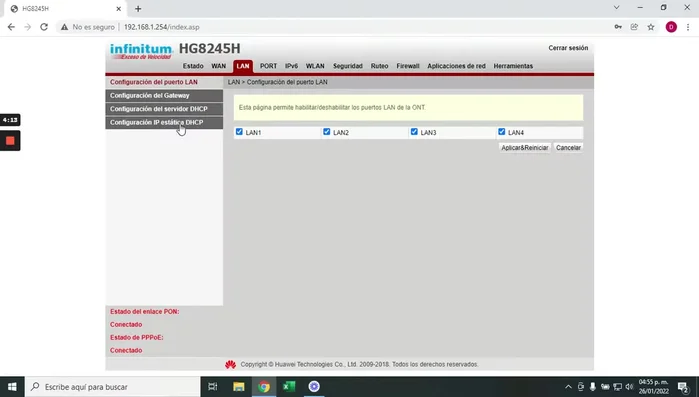Click Cerrar sesión link
The height and width of the screenshot is (397, 699).
point(568,48)
